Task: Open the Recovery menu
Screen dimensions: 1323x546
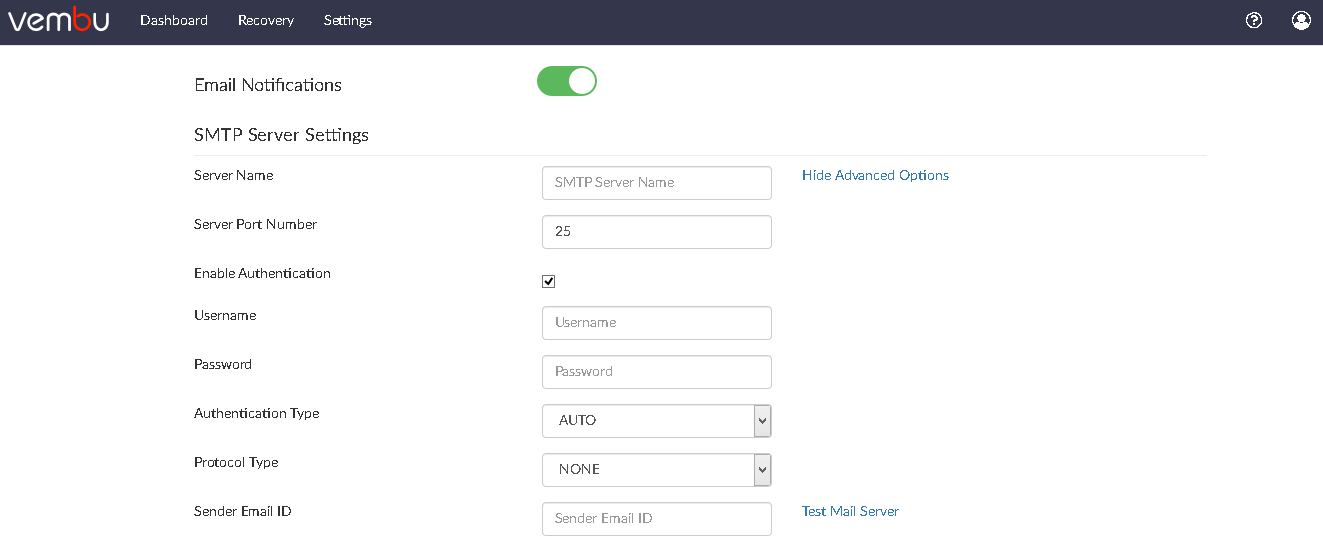Action: click(x=266, y=20)
